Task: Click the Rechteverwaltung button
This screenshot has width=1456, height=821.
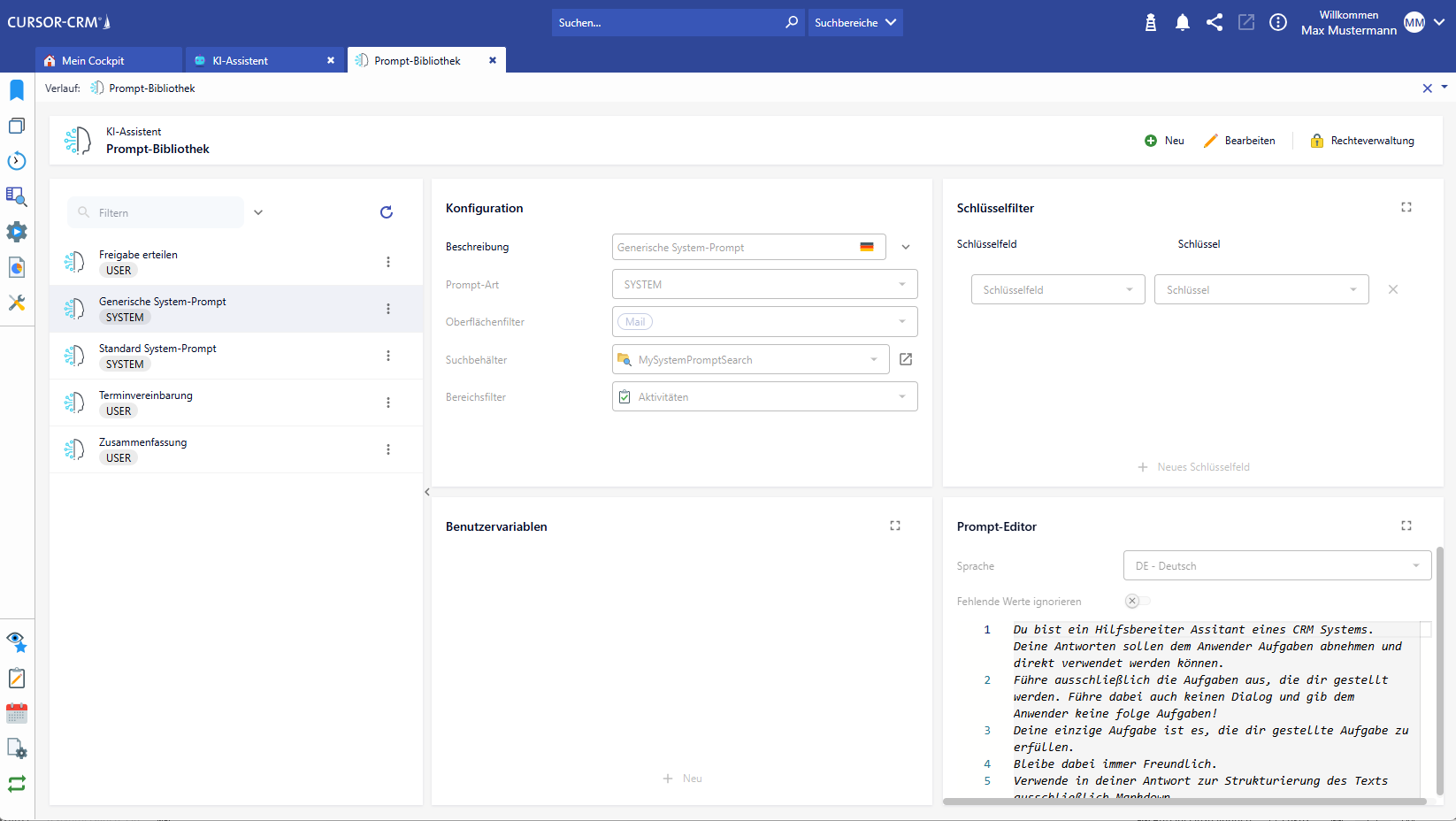Action: click(1362, 141)
